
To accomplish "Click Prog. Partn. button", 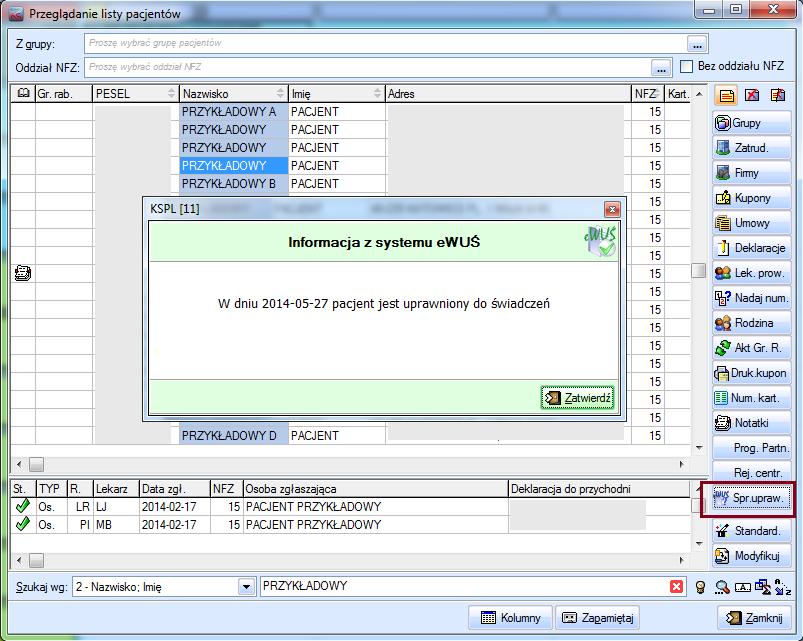I will (x=751, y=448).
